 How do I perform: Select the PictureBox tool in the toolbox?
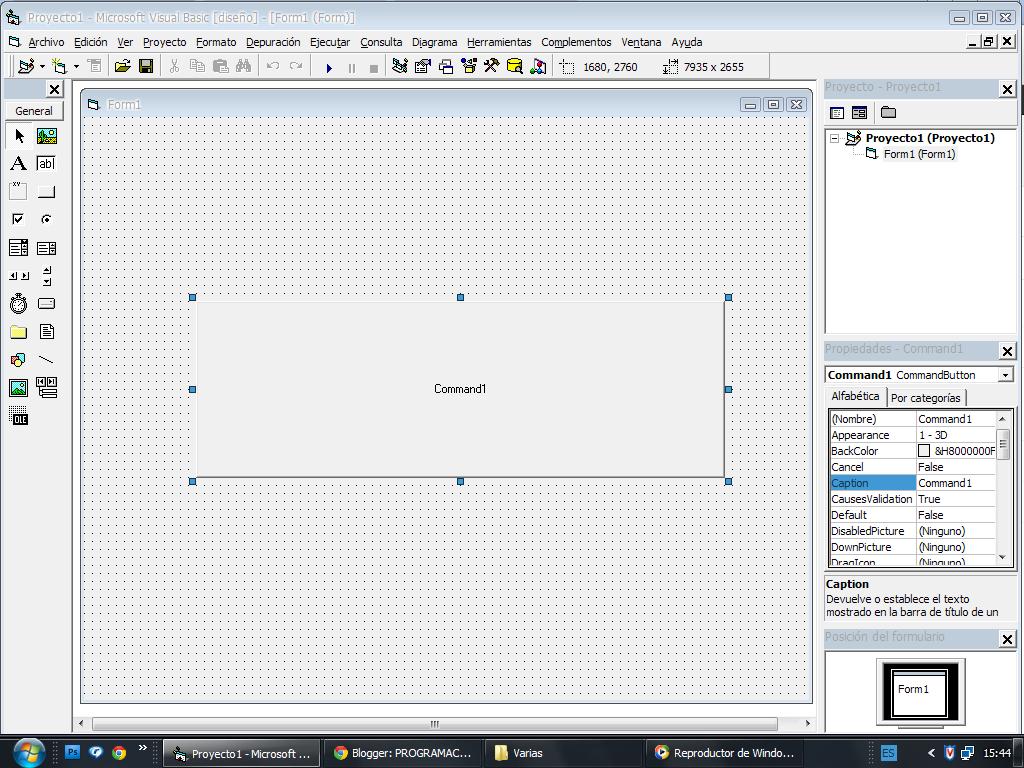pos(46,137)
